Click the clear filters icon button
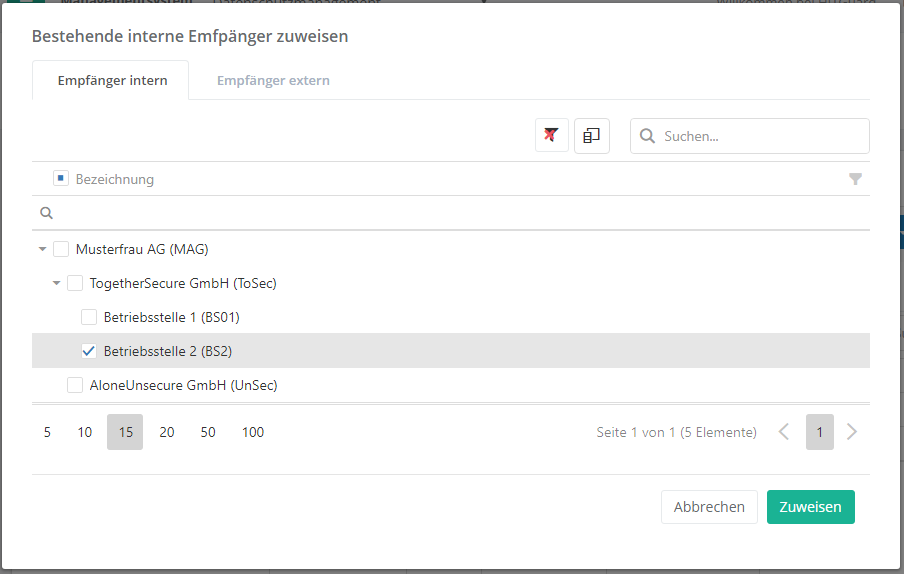 [x=551, y=136]
